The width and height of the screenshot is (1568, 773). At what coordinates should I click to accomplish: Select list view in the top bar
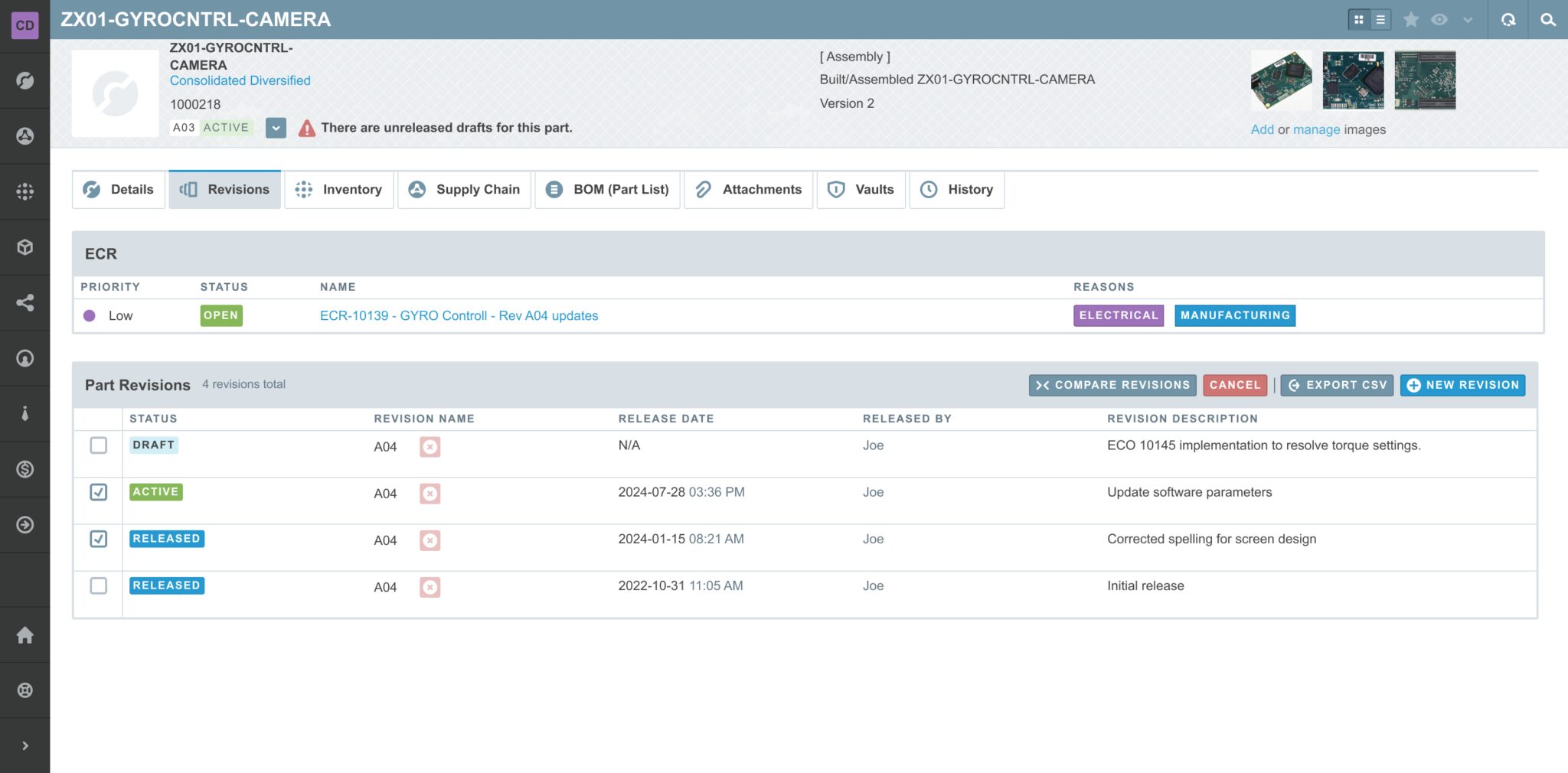tap(1380, 19)
